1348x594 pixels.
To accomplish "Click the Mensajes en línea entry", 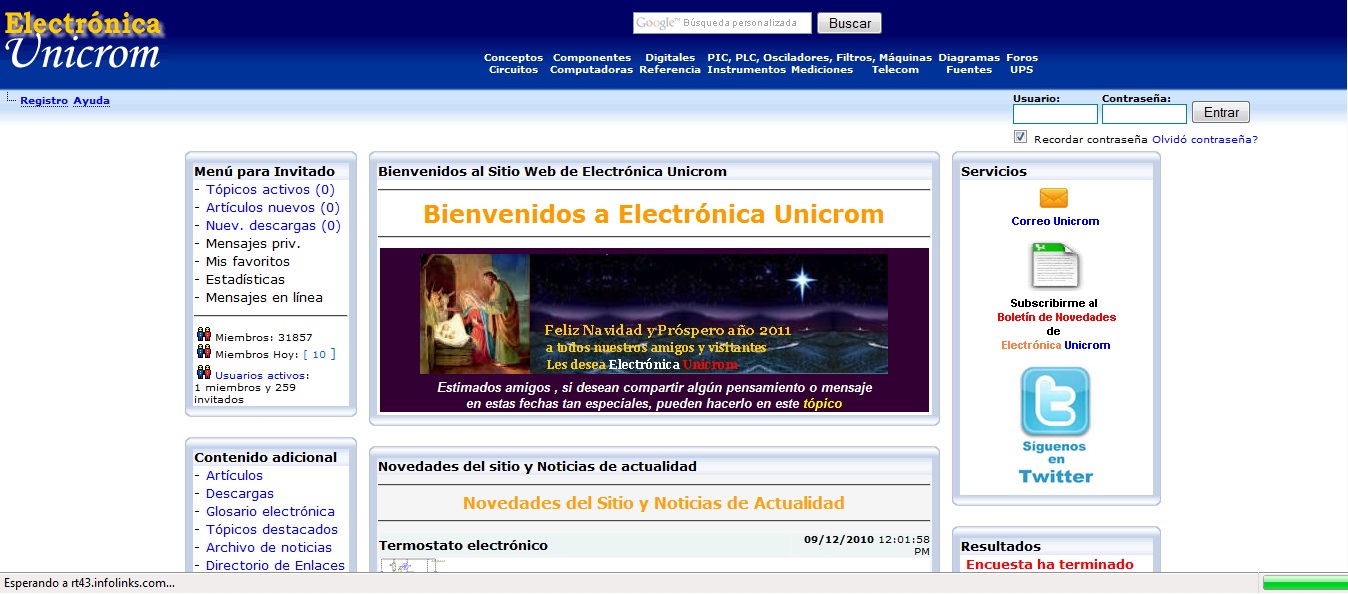I will [264, 298].
